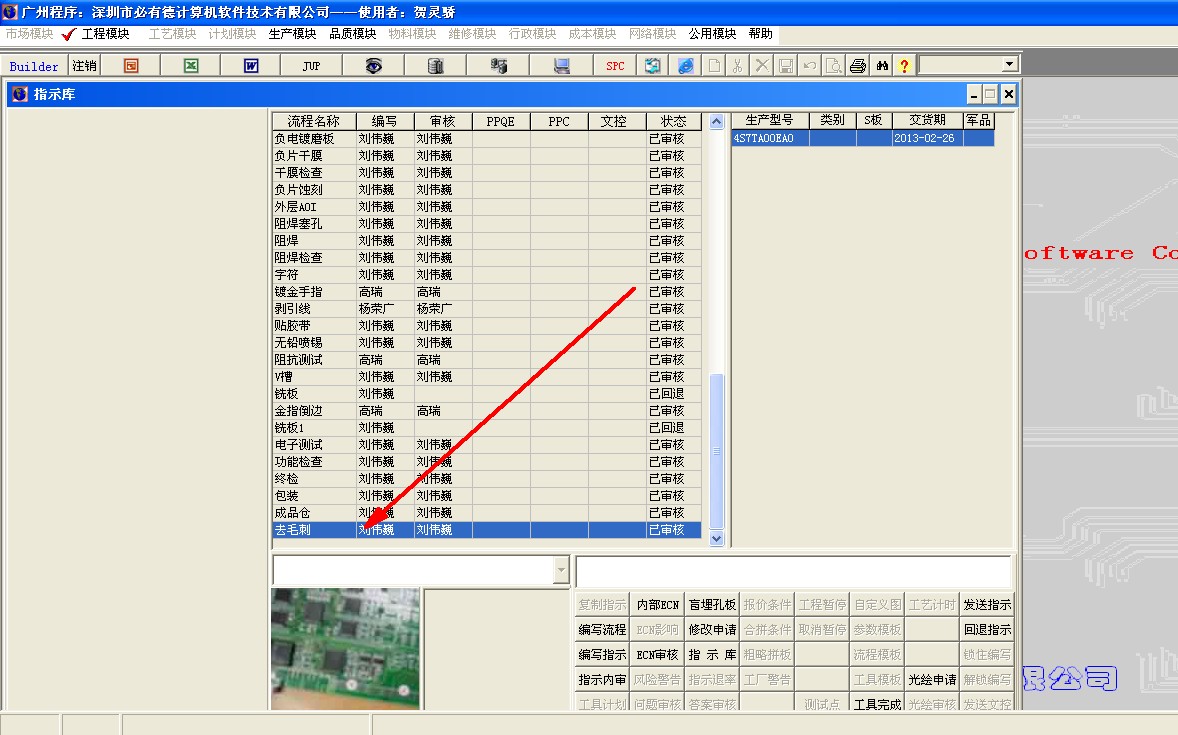The image size is (1178, 735).
Task: Click the 生产型号 column header
Action: tap(769, 120)
